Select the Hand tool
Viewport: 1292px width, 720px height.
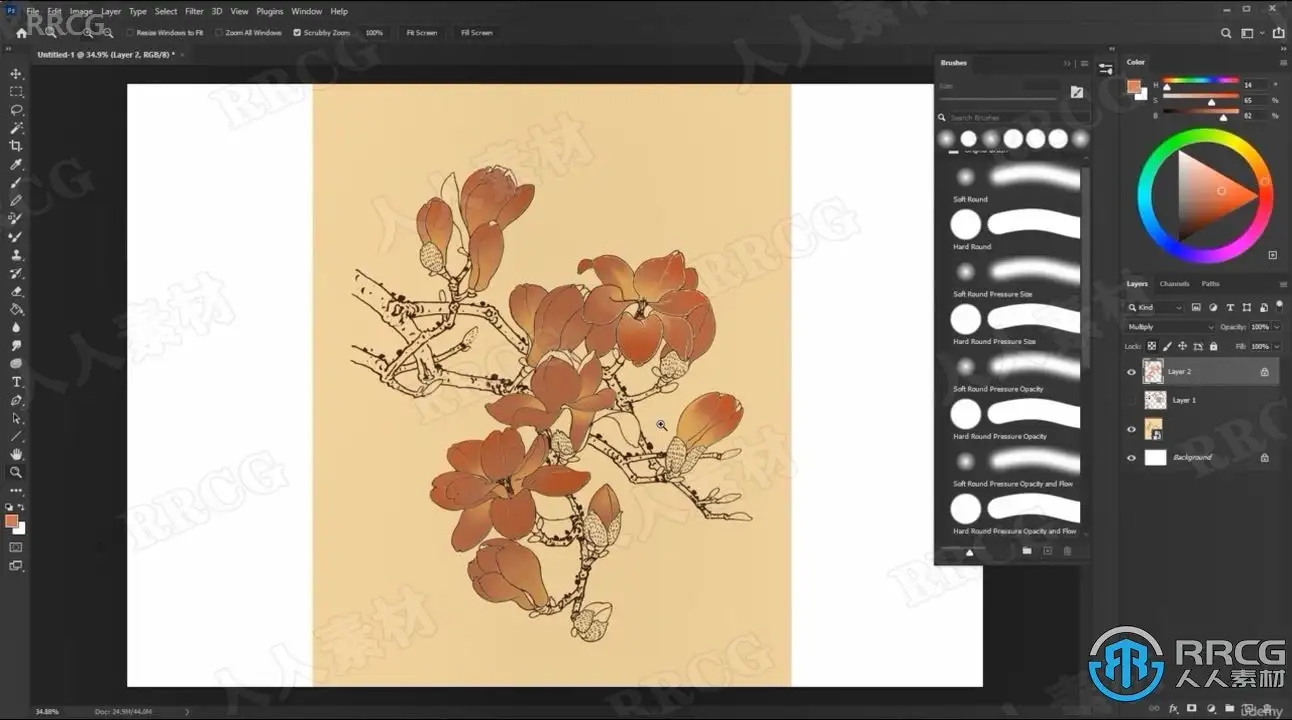point(16,454)
